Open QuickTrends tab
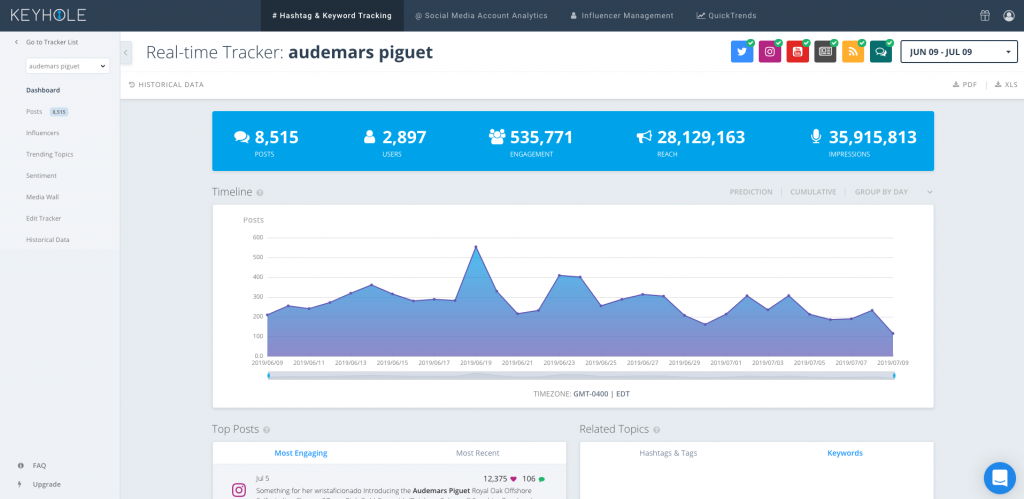Viewport: 1024px width, 499px height. 726,16
